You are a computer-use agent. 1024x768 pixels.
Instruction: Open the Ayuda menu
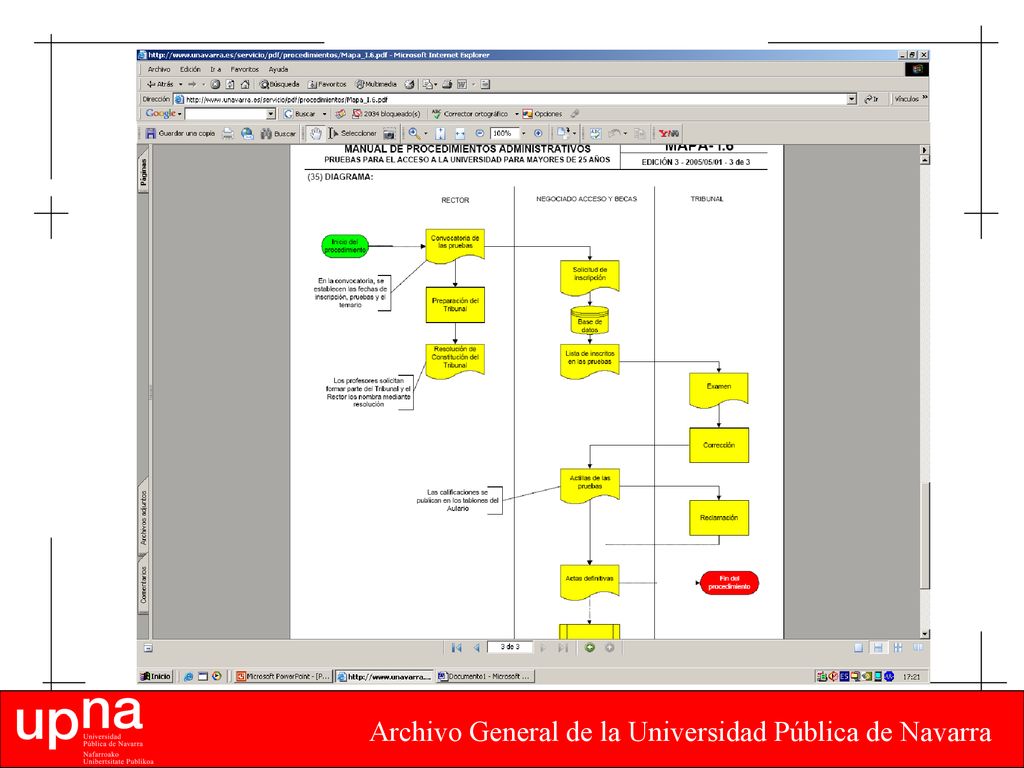coord(278,69)
